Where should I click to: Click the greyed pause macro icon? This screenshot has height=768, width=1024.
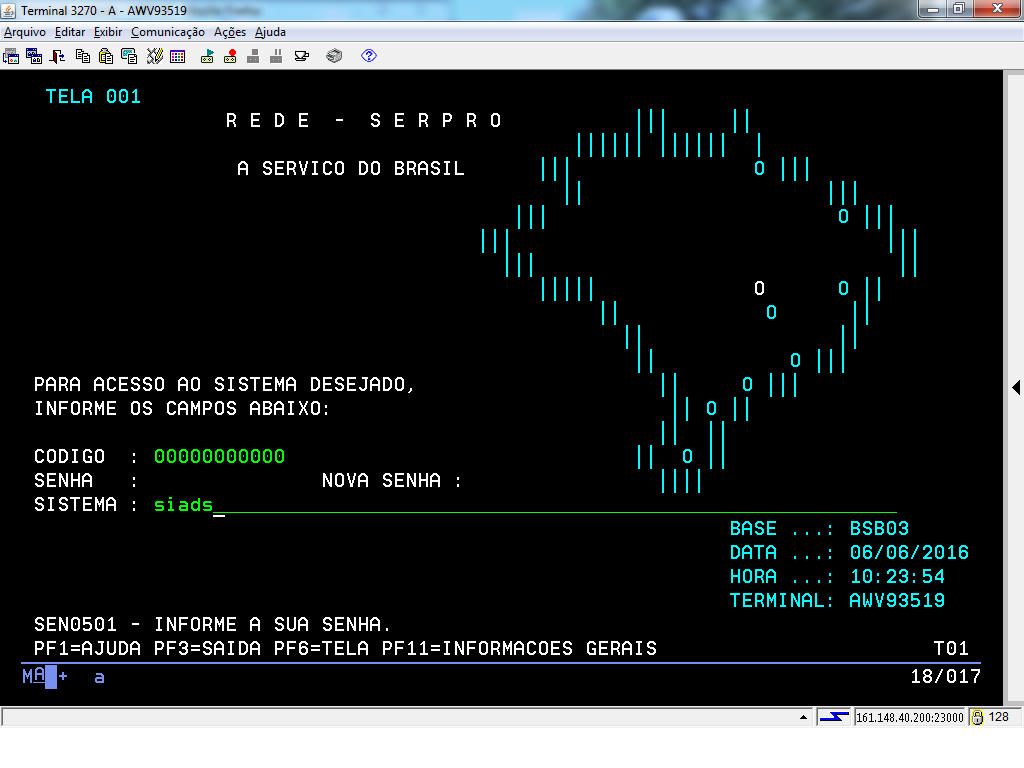(x=276, y=56)
